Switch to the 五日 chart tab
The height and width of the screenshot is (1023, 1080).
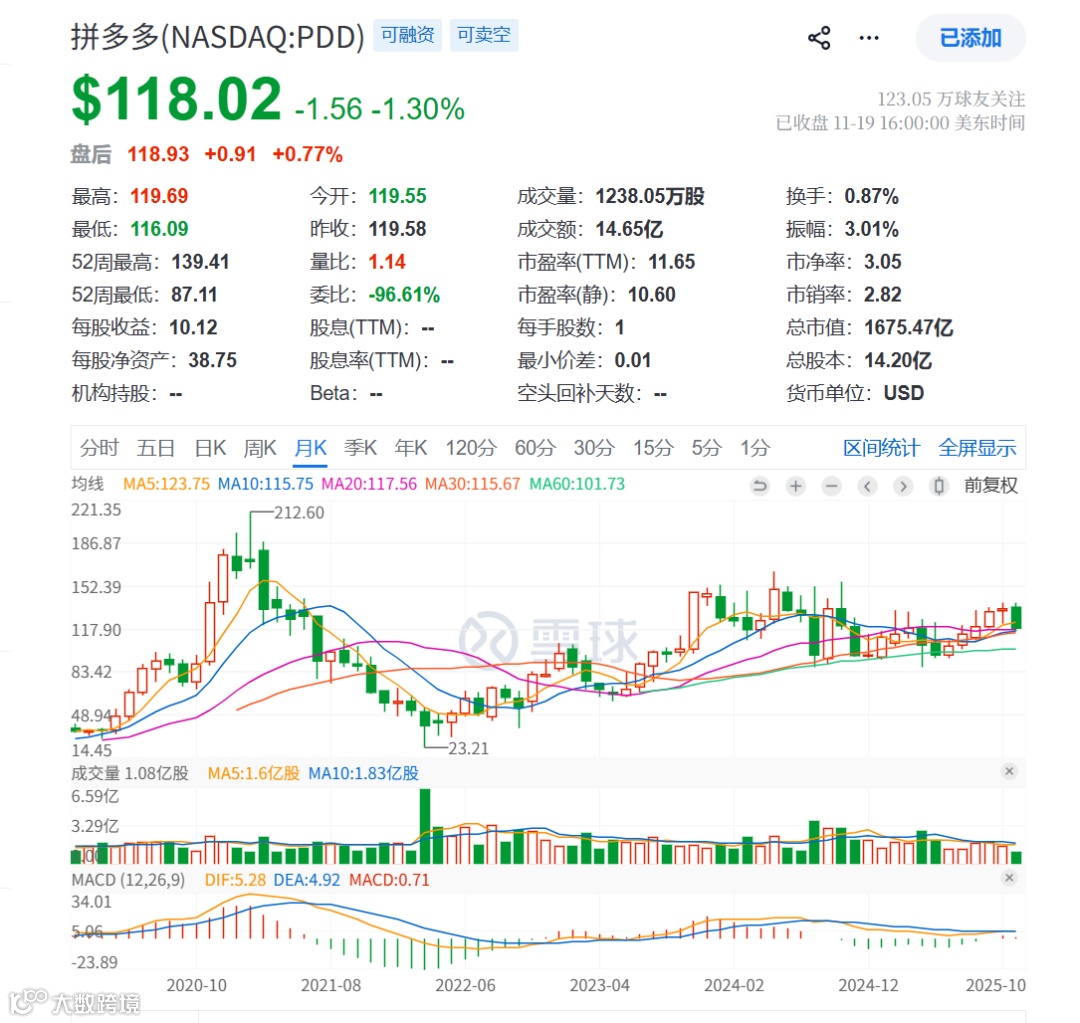coord(156,448)
